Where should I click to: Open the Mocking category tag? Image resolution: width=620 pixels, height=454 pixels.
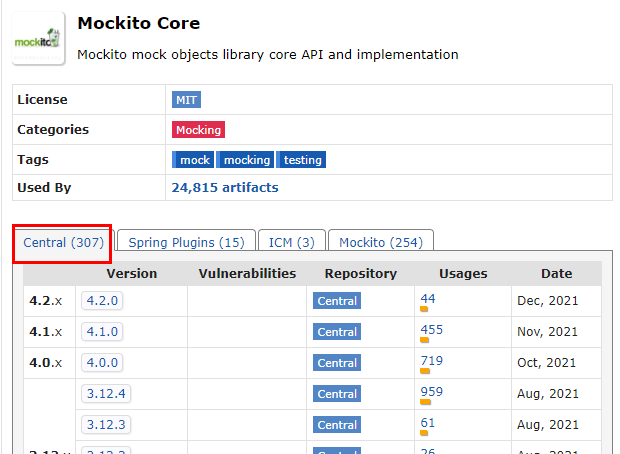point(198,130)
